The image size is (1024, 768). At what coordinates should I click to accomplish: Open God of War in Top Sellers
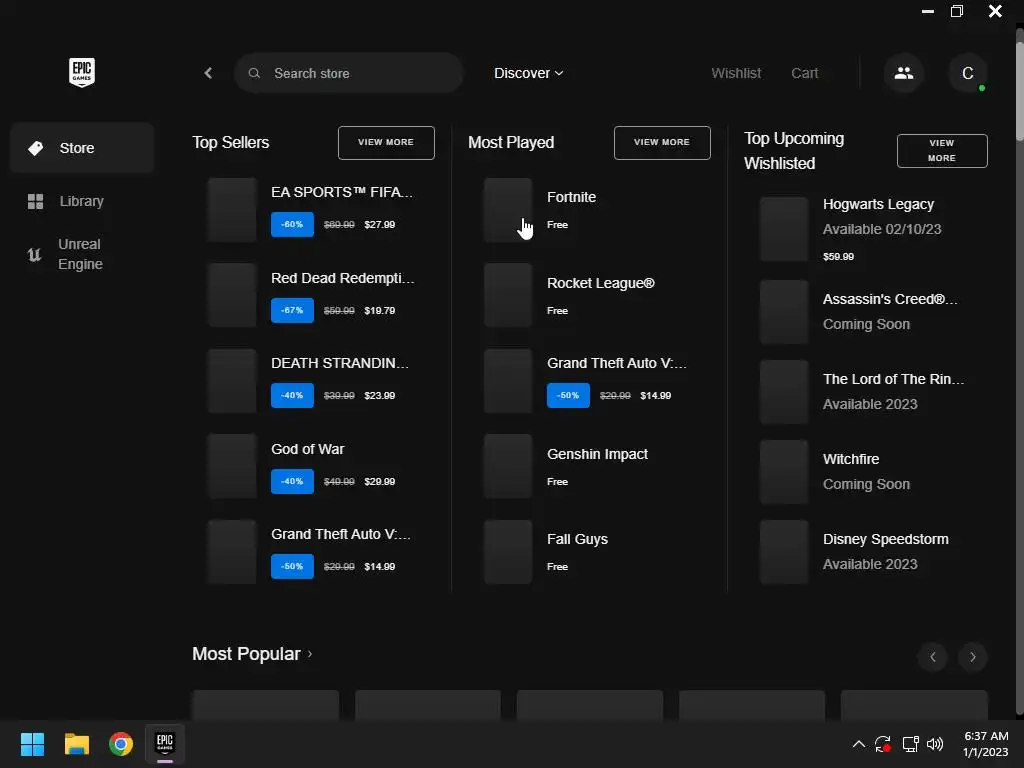[308, 449]
